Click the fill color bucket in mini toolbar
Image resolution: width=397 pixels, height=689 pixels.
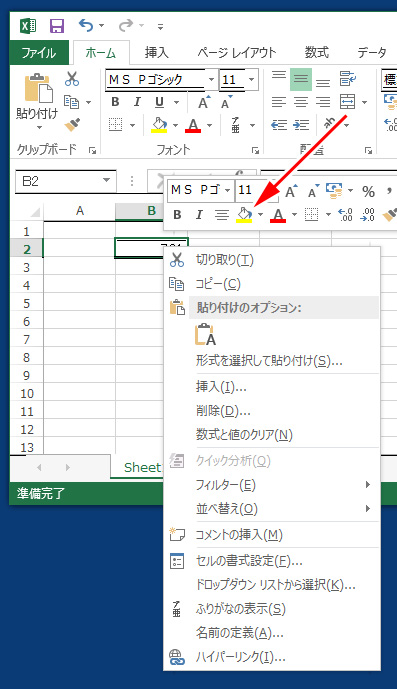pyautogui.click(x=244, y=214)
